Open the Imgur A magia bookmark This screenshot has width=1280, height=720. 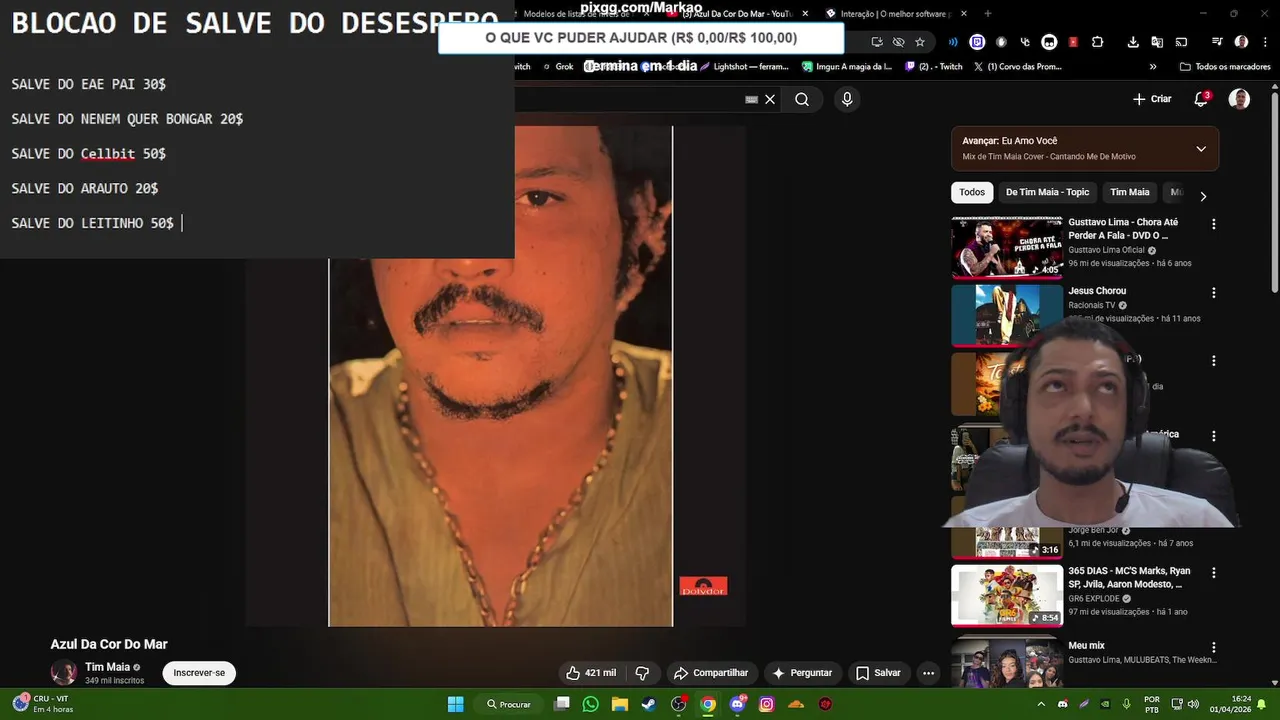point(848,67)
